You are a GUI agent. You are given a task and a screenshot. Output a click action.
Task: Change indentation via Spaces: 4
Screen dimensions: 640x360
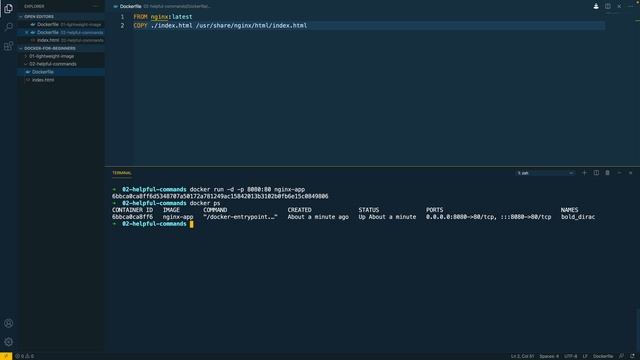549,356
